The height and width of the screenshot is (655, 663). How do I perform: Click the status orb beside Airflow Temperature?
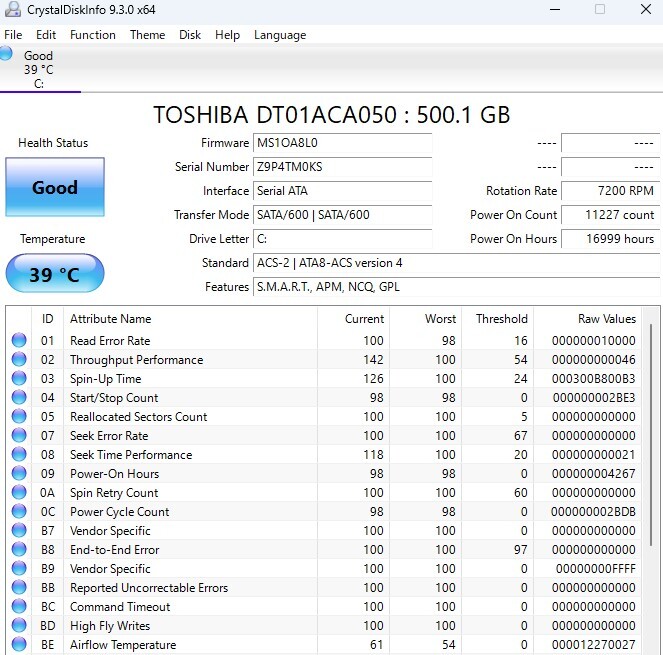tap(19, 645)
